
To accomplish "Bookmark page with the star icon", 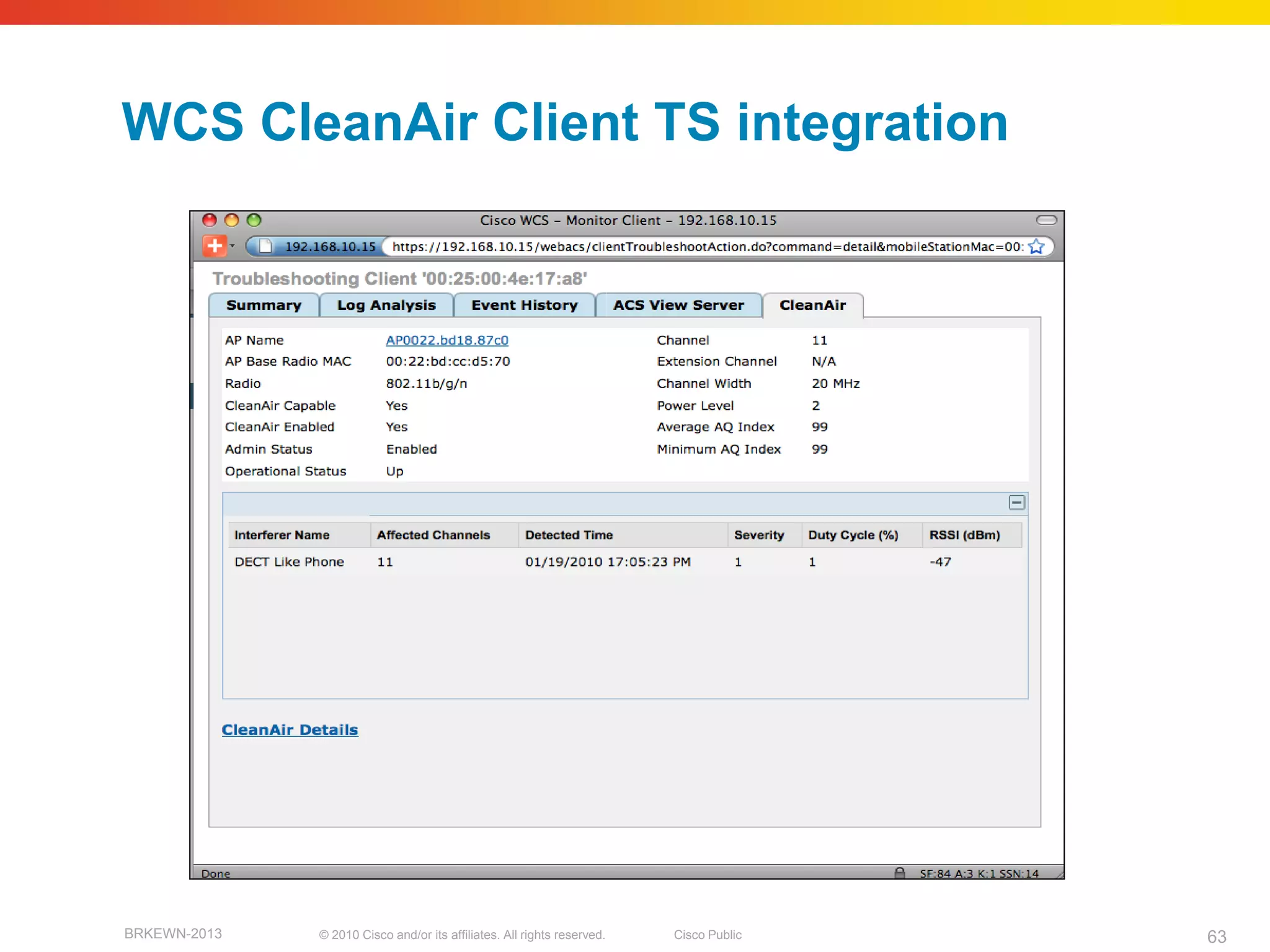I will (x=1036, y=246).
